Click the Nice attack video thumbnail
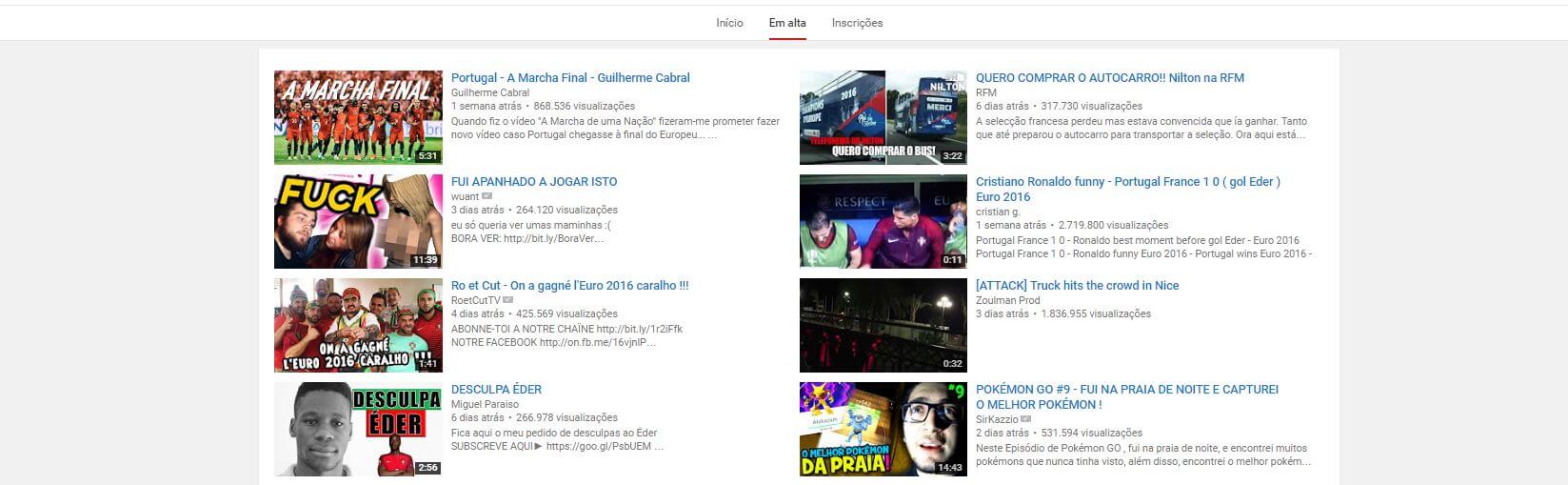Viewport: 1568px width, 485px height. pos(883,325)
